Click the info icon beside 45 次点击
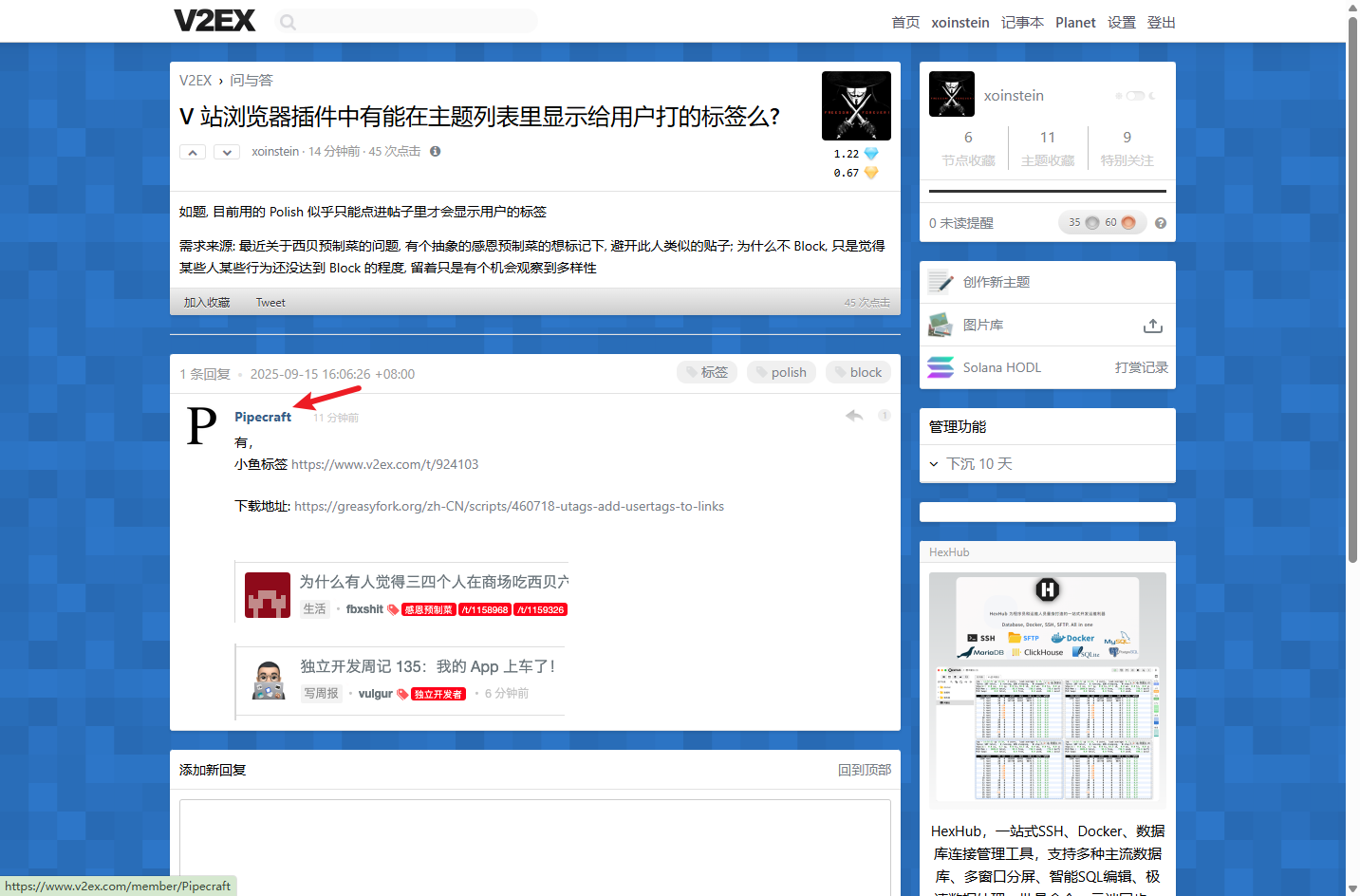The height and width of the screenshot is (896, 1360). click(x=435, y=152)
